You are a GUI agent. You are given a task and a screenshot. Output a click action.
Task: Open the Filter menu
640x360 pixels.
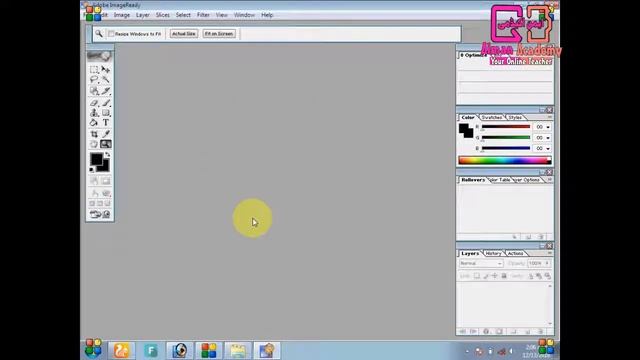tap(203, 15)
